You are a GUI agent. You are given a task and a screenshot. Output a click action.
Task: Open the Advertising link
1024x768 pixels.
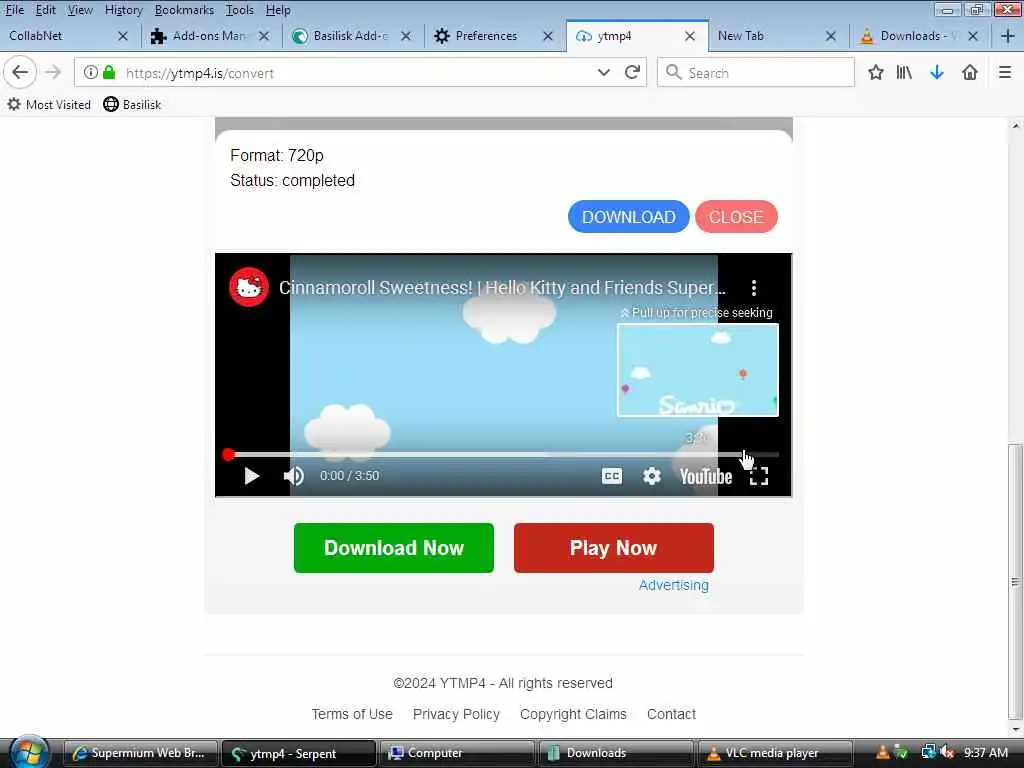tap(673, 585)
